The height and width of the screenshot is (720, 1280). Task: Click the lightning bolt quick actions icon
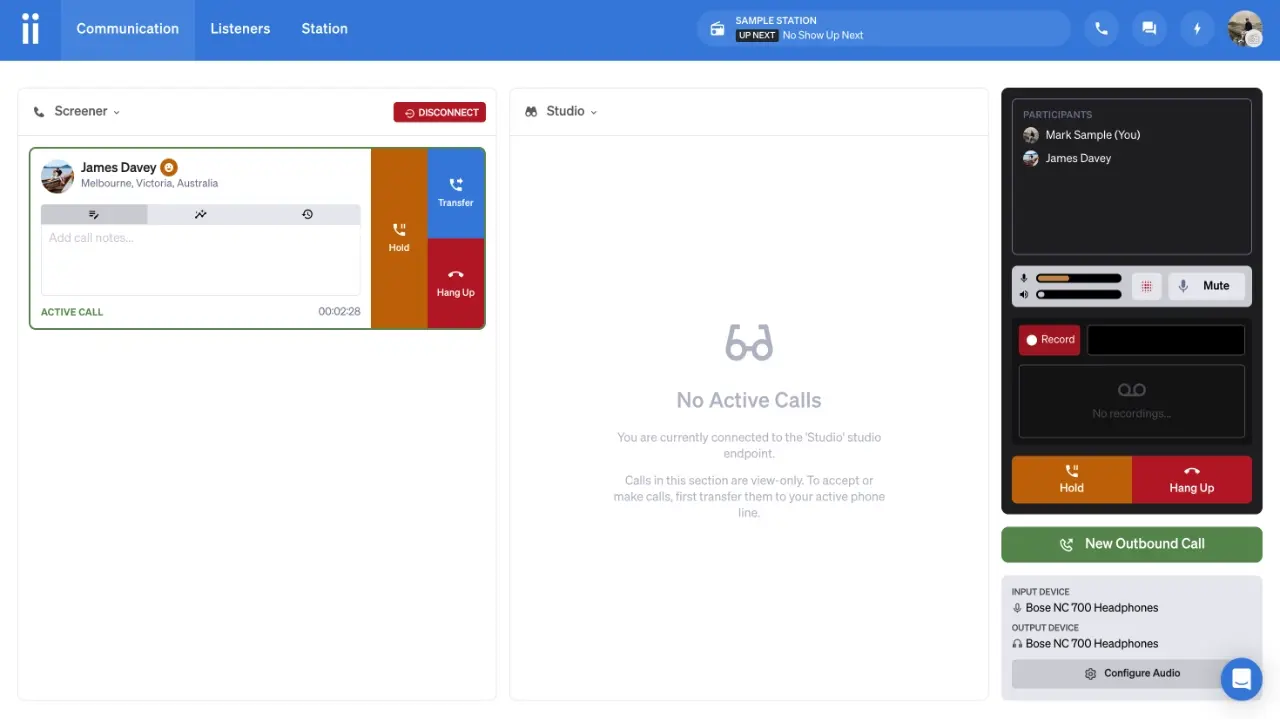(x=1197, y=29)
